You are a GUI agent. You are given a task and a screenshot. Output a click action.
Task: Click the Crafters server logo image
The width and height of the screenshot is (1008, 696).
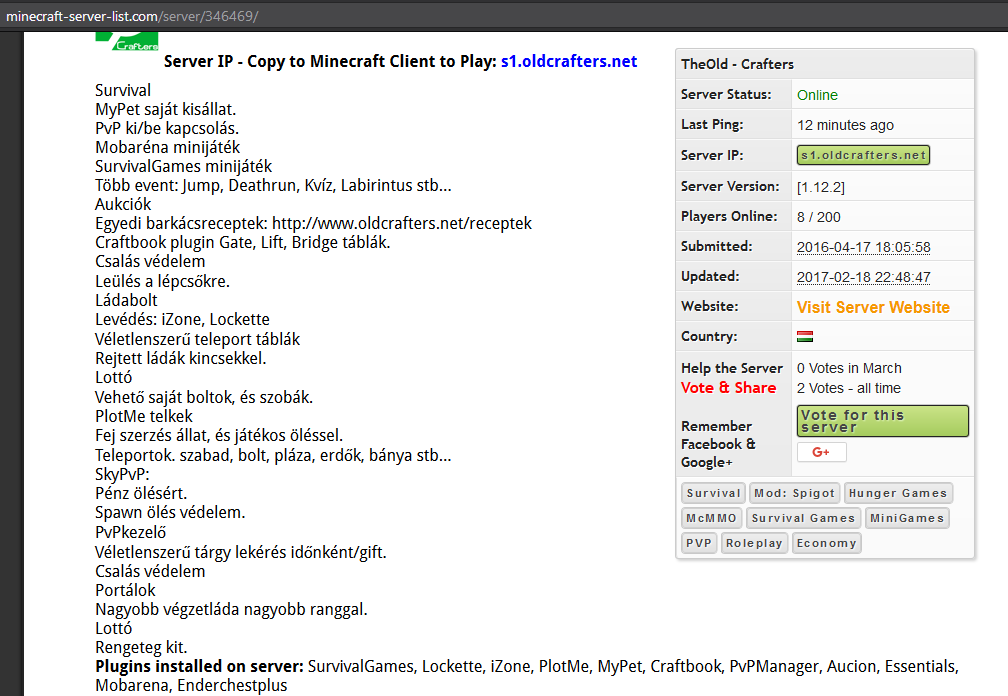[127, 42]
